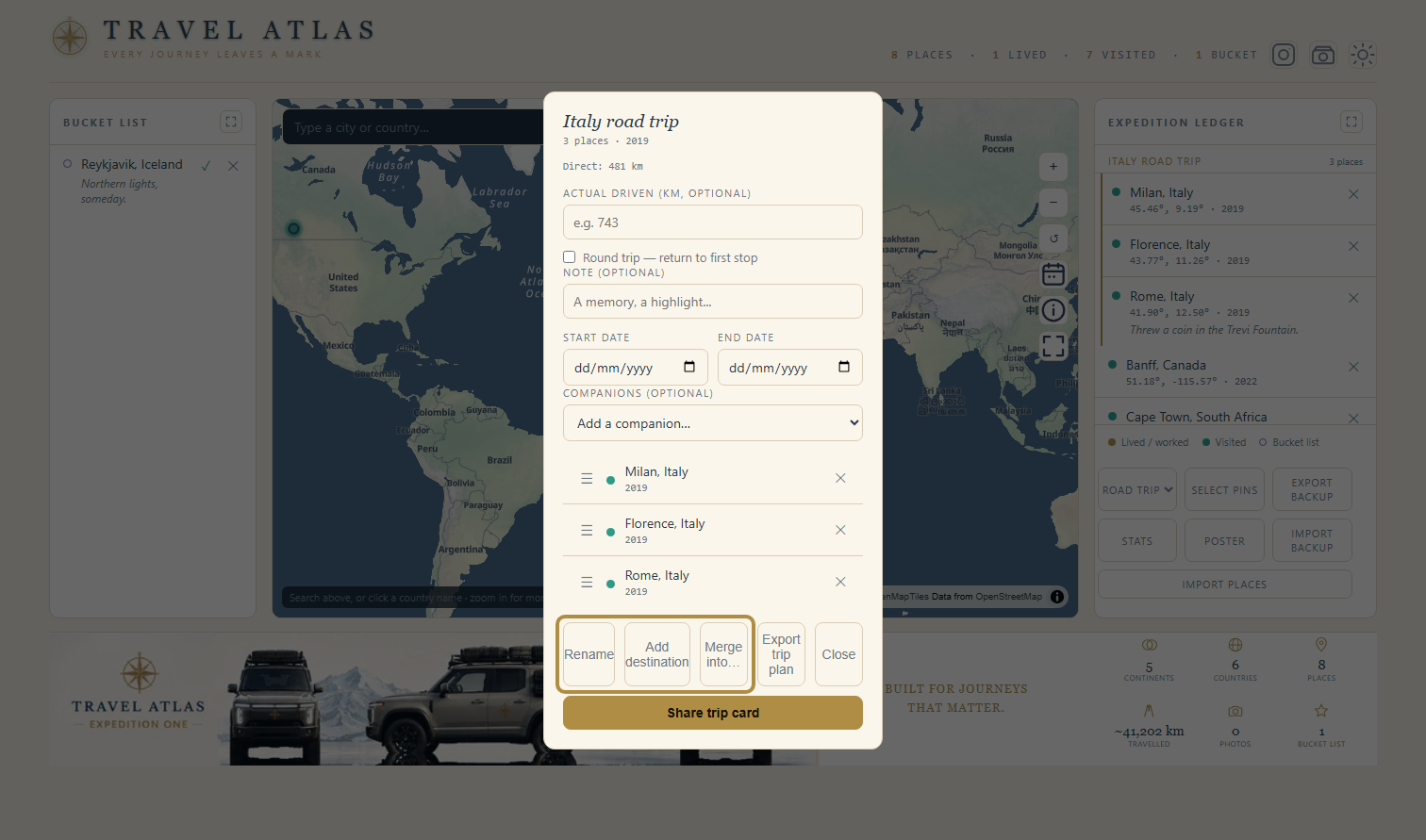Viewport: 1426px width, 840px height.
Task: Click the map search city field
Action: tap(415, 127)
